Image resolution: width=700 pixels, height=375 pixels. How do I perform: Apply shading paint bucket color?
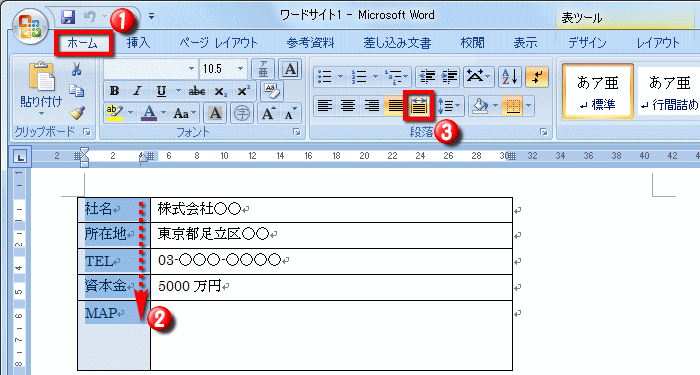pos(480,106)
